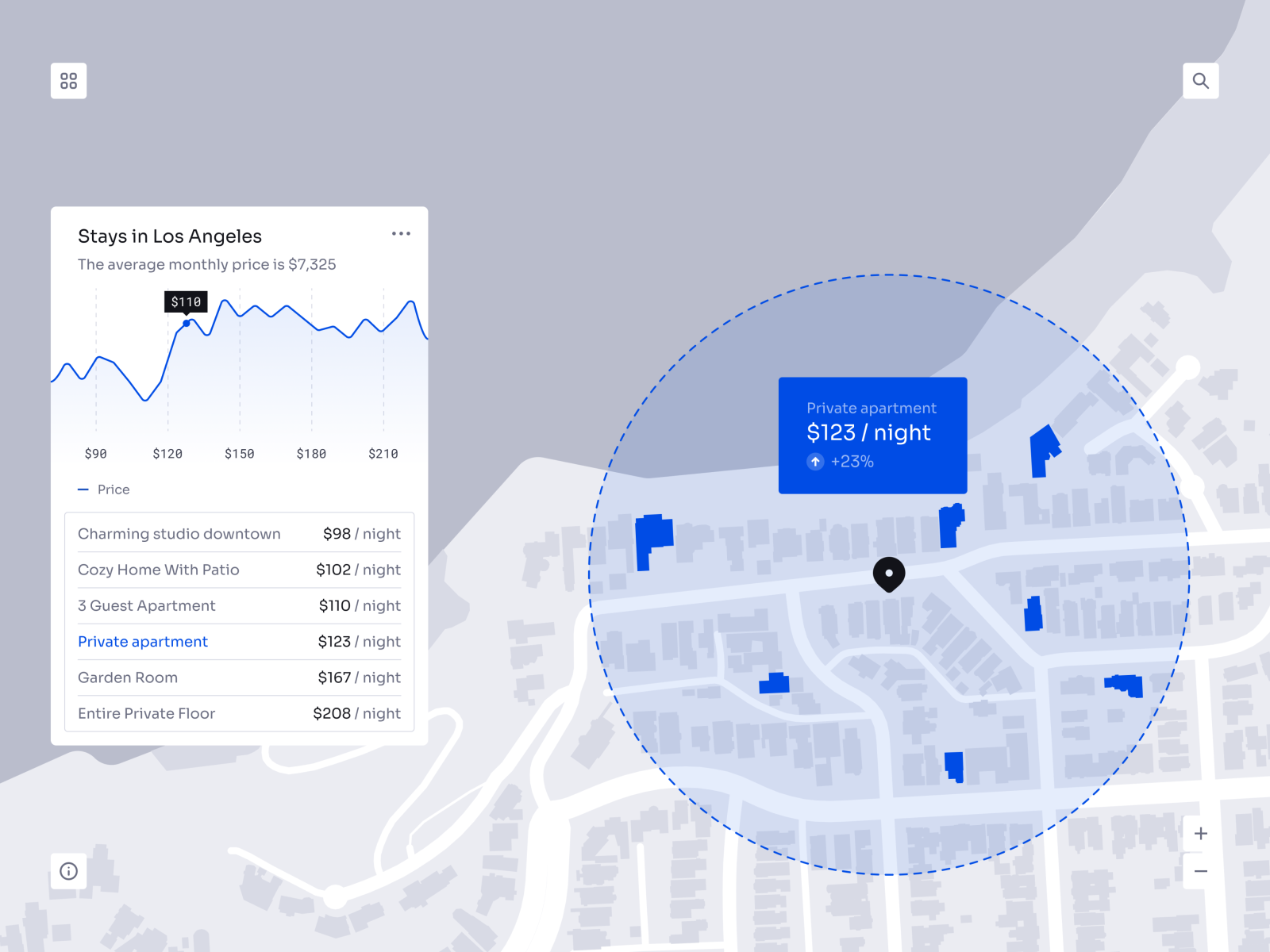Open the Private apartment link
Viewport: 1270px width, 952px height.
click(x=143, y=641)
